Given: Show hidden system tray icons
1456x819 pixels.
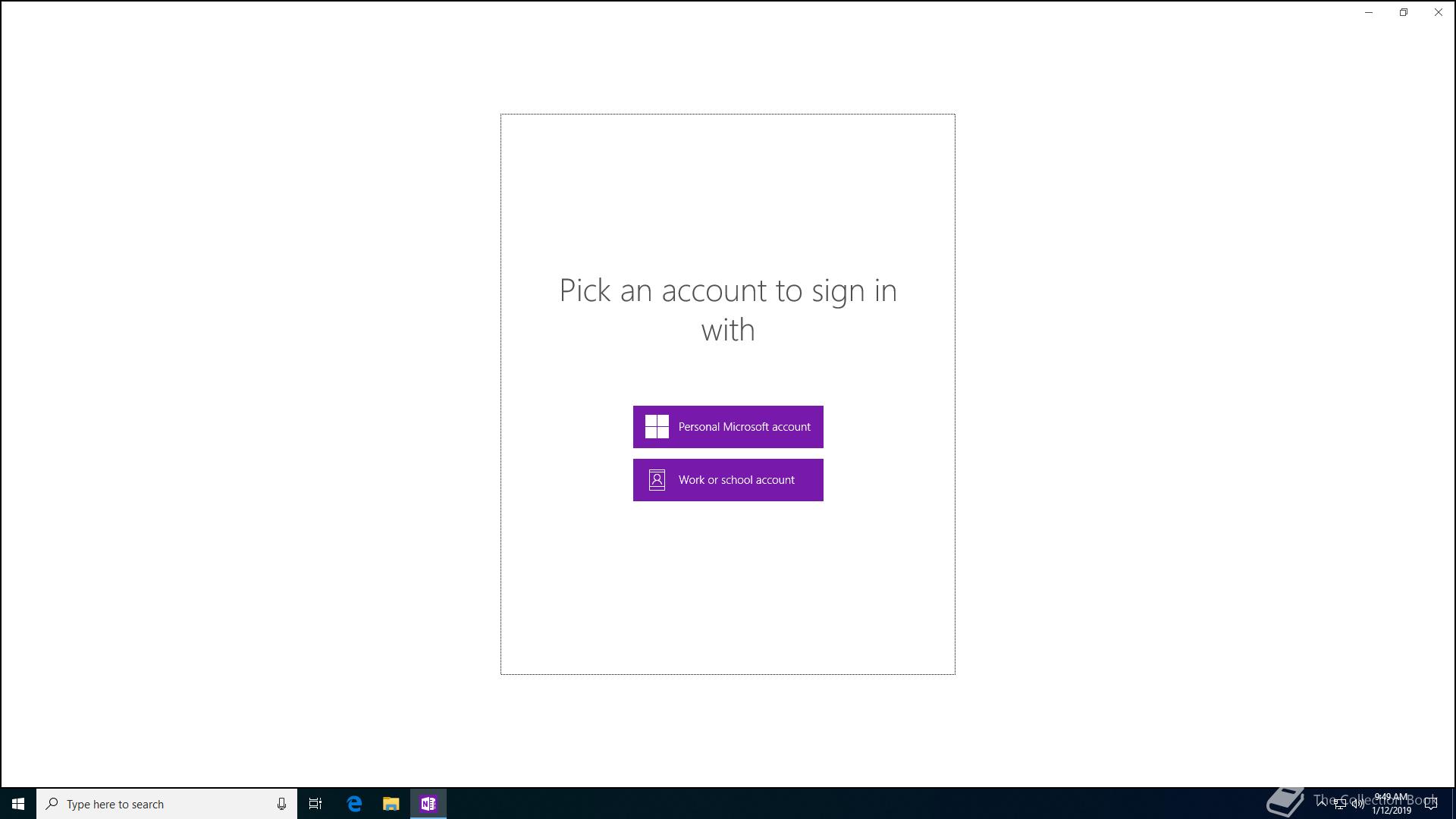Looking at the screenshot, I should 1322,802.
